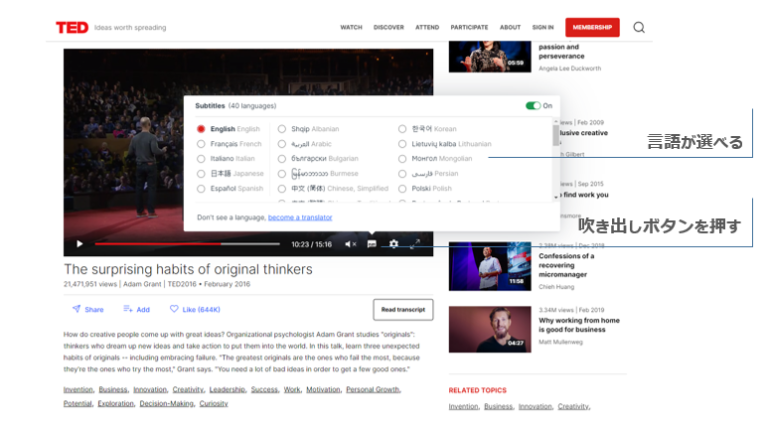Click SIGN IN in the header

click(543, 27)
